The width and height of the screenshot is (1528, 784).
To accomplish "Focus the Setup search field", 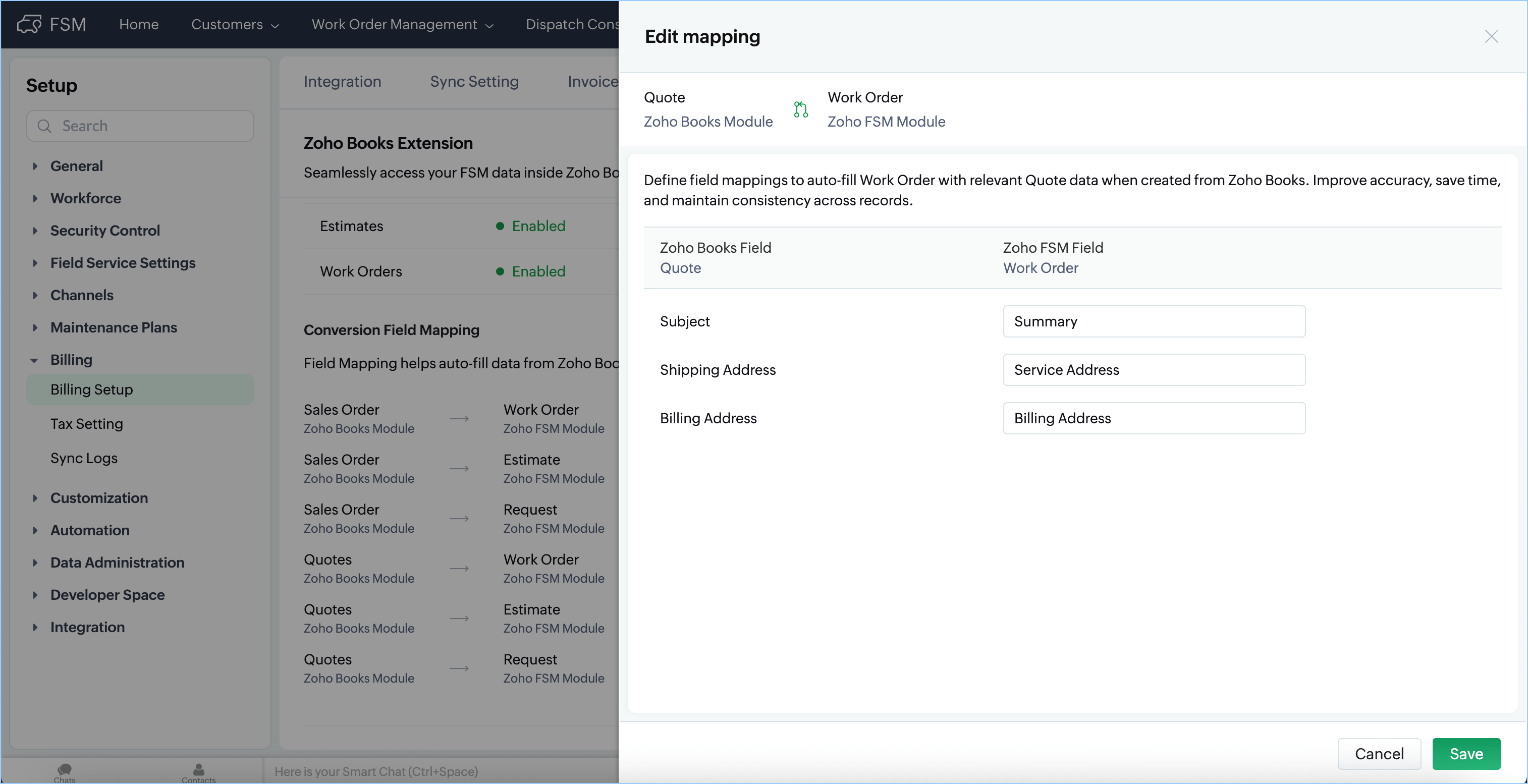I will (x=148, y=126).
